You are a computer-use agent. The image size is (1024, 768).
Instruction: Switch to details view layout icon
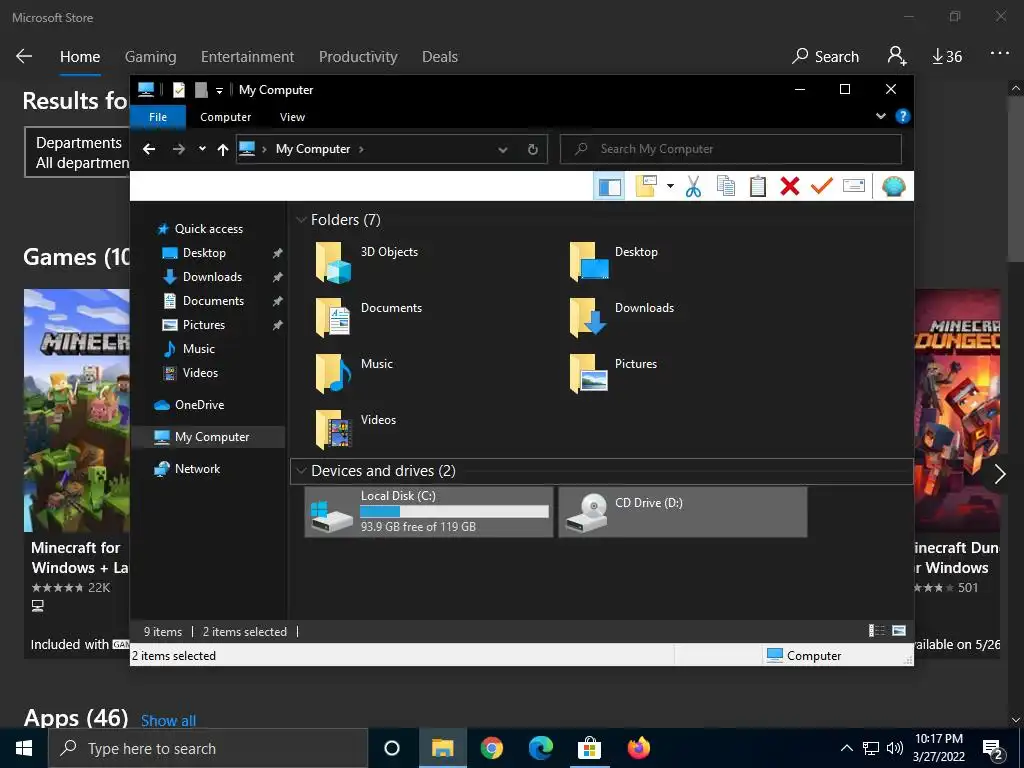(876, 631)
